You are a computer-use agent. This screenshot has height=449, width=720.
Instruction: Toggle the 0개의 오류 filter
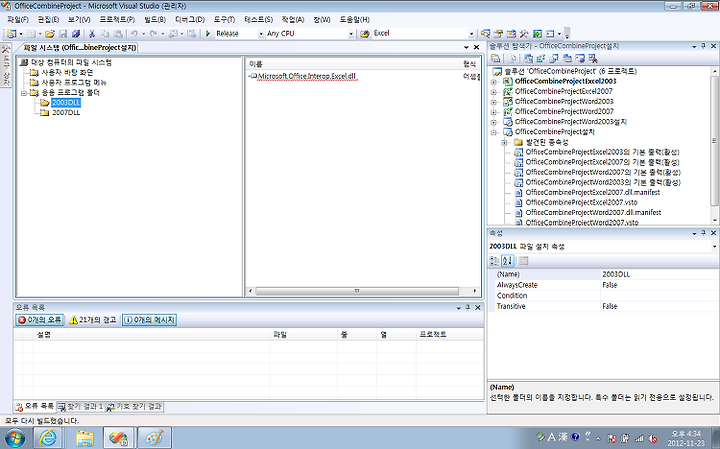point(39,320)
